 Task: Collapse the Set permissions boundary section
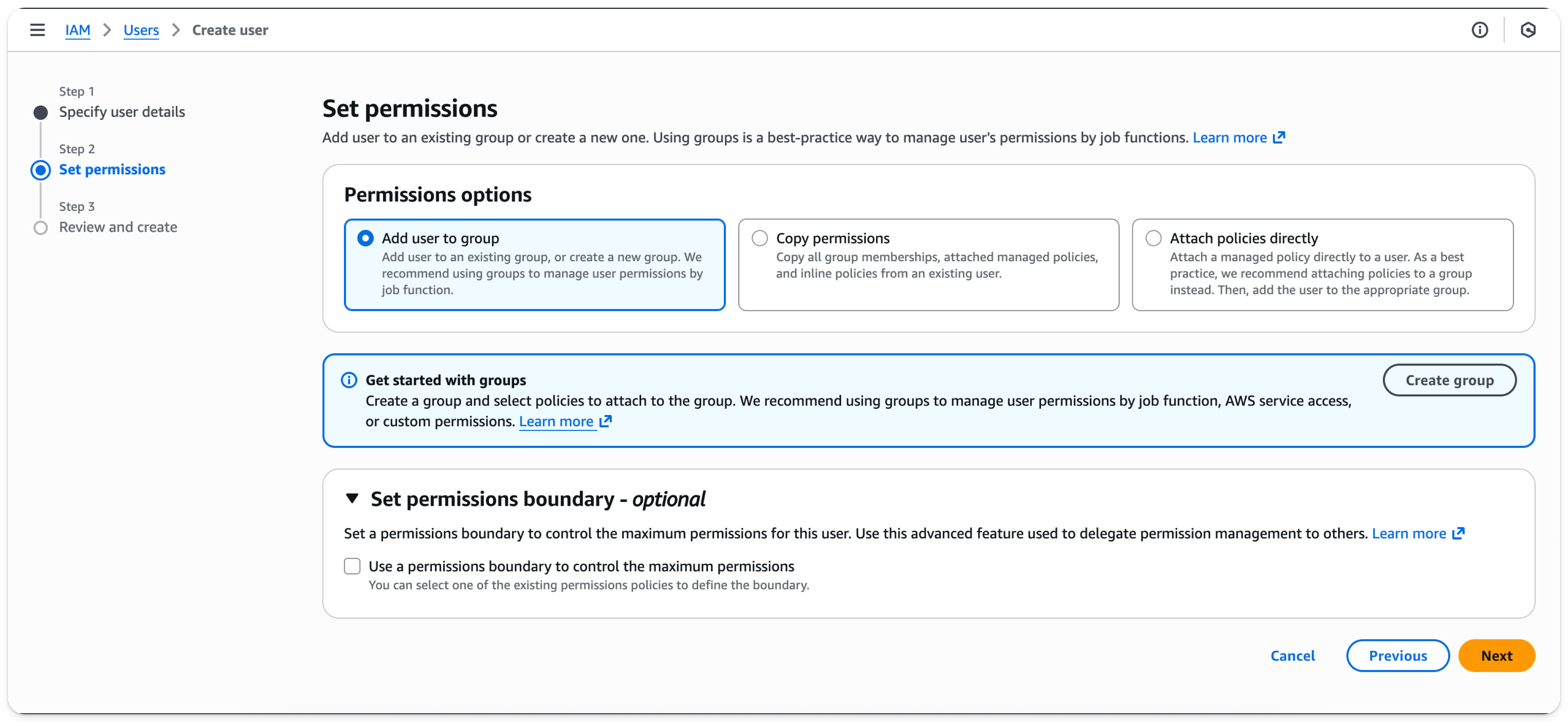352,498
